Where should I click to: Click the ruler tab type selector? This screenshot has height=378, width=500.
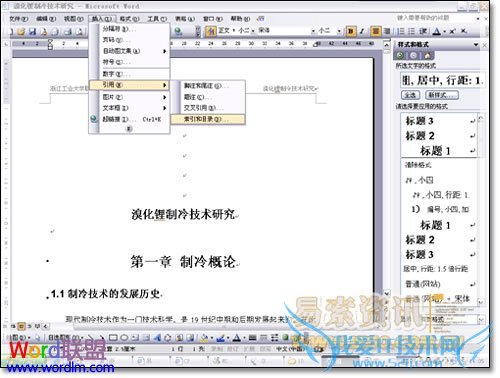6,44
